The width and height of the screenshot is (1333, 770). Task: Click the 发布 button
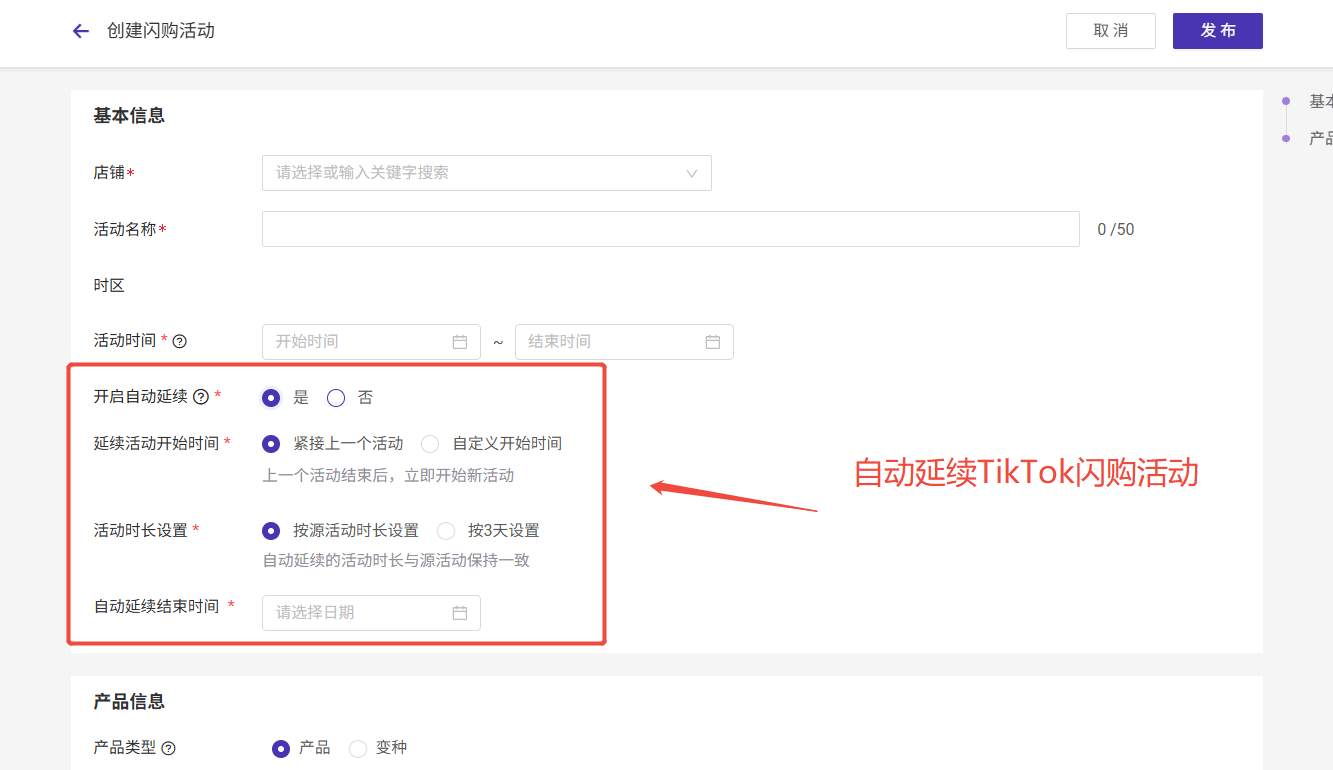click(1217, 31)
